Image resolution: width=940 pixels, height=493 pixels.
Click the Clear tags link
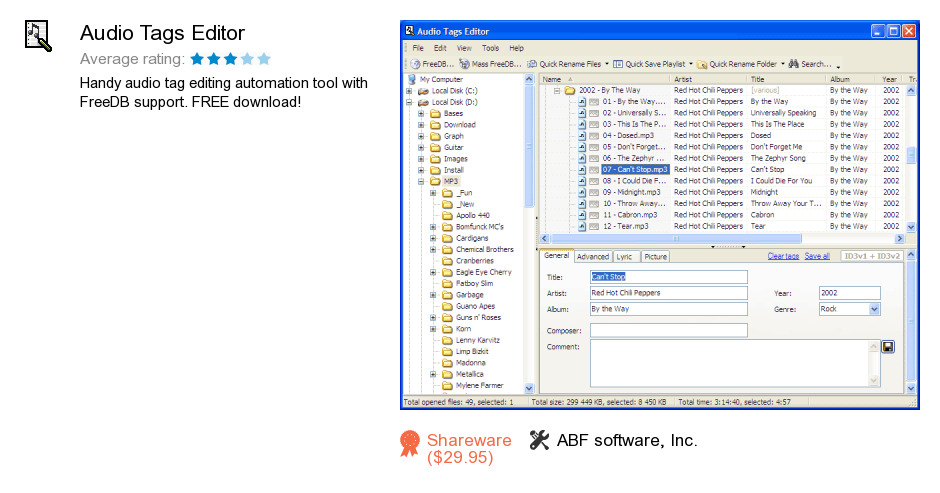click(783, 256)
